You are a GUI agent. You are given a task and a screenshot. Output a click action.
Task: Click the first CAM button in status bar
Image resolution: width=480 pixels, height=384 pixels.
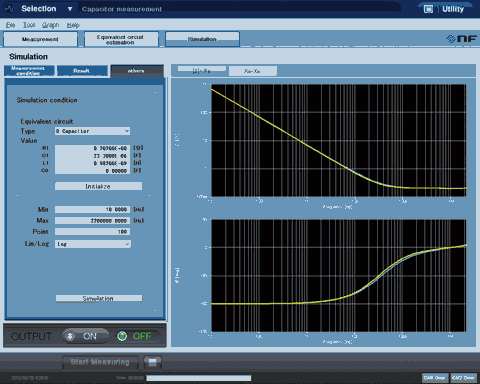pos(435,378)
